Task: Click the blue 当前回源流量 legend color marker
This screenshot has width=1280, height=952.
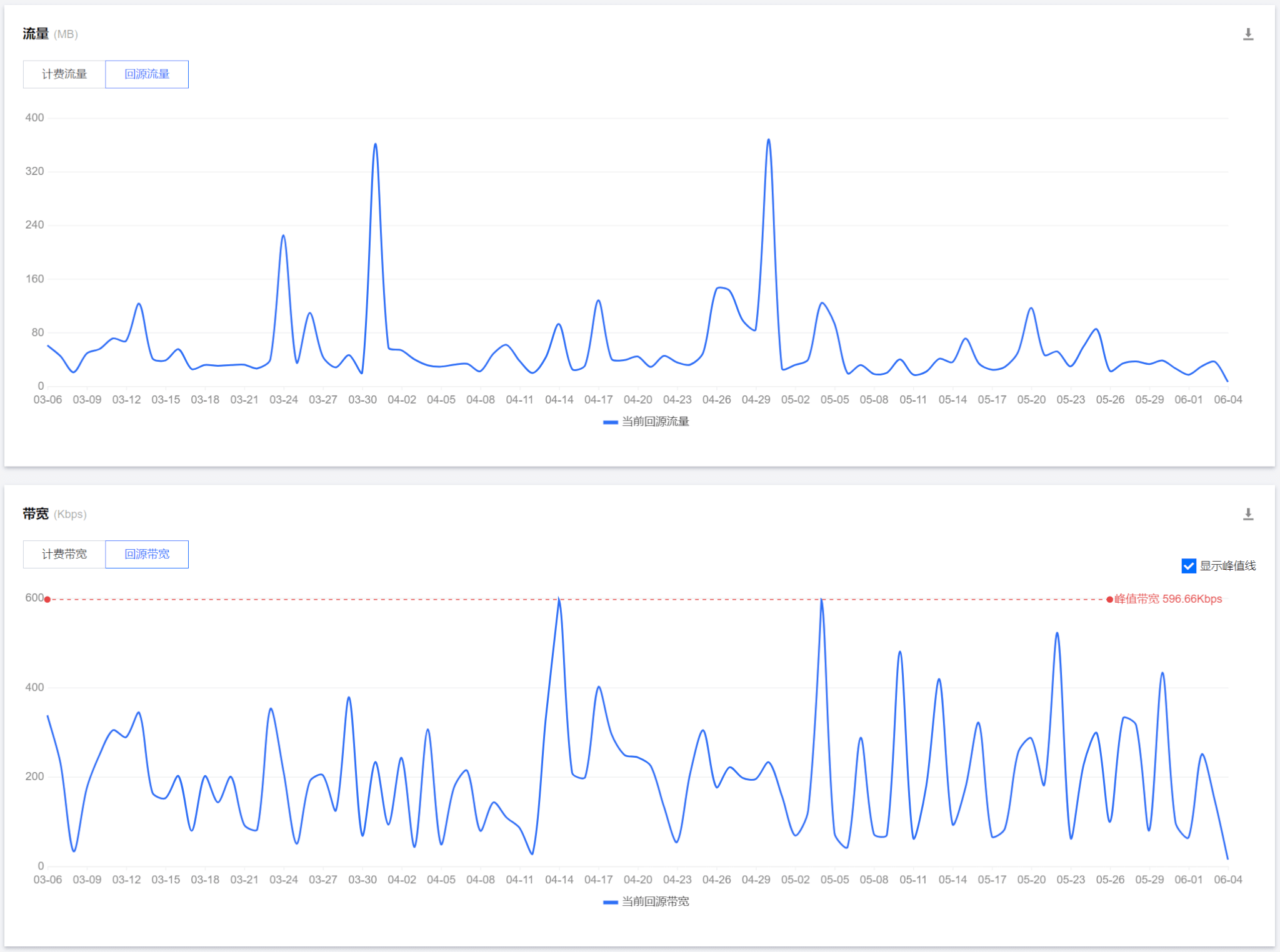Action: coord(610,422)
